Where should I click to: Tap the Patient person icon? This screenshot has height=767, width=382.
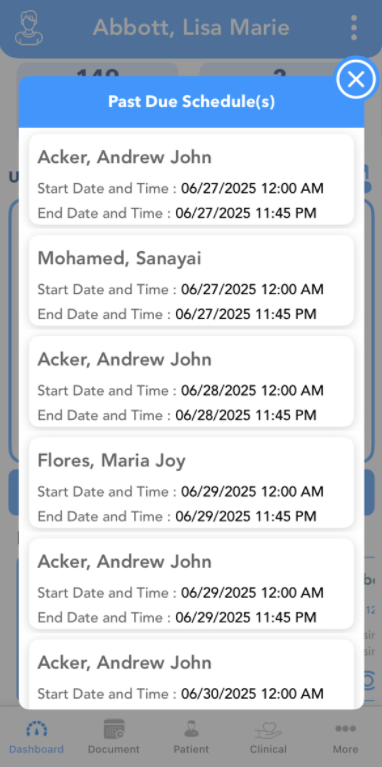191,729
